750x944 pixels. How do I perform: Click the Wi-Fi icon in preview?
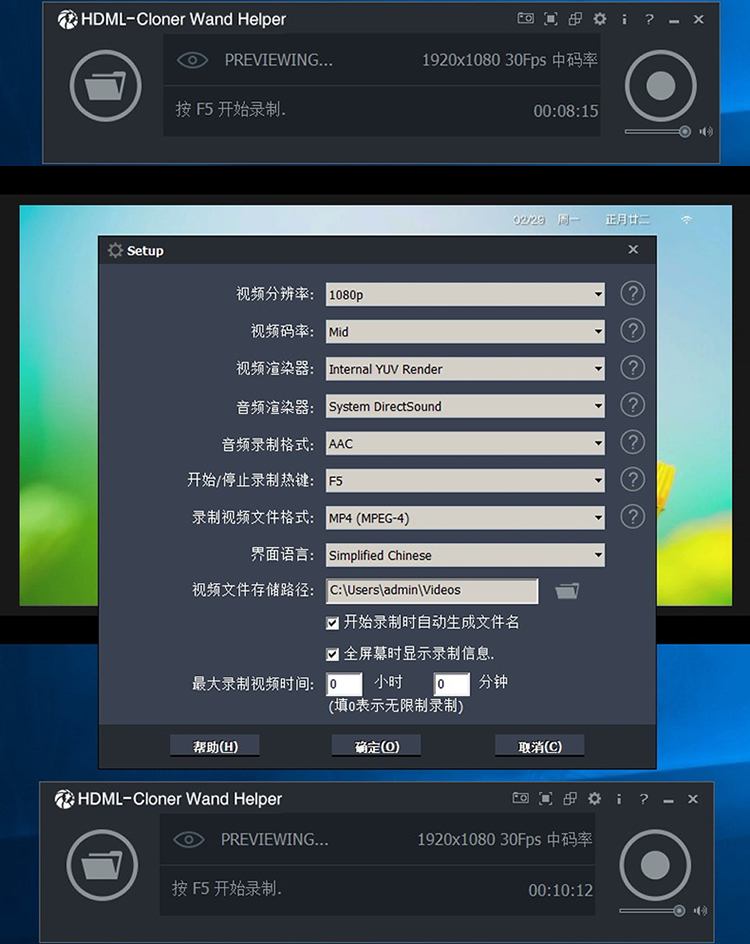coord(686,220)
